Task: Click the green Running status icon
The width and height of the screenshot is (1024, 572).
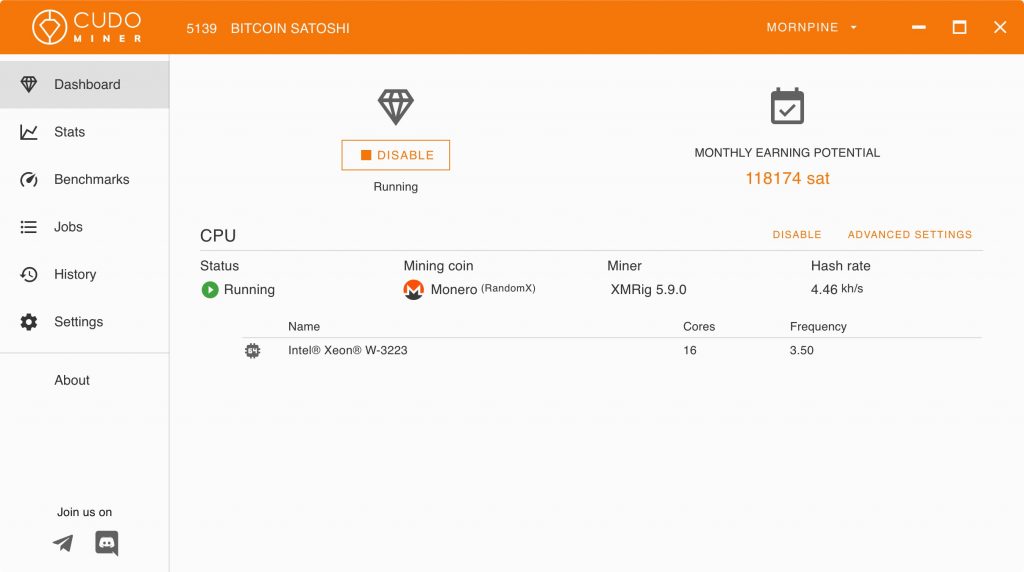Action: click(210, 290)
